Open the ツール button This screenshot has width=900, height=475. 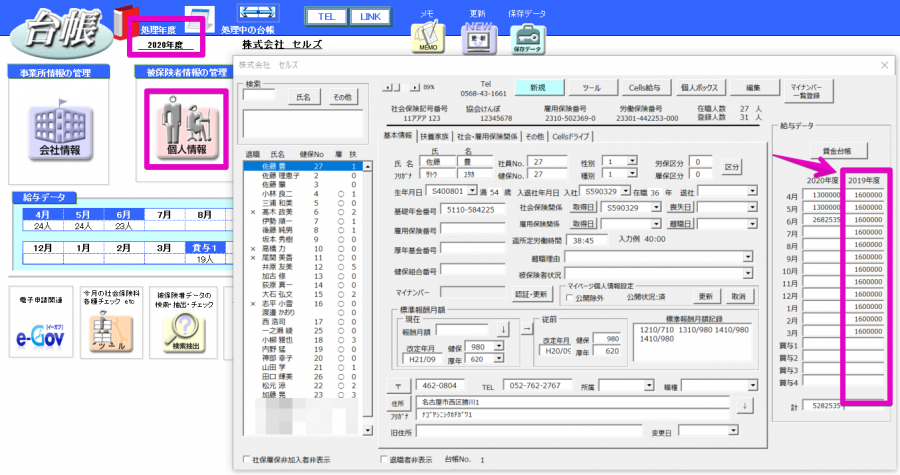pyautogui.click(x=591, y=88)
